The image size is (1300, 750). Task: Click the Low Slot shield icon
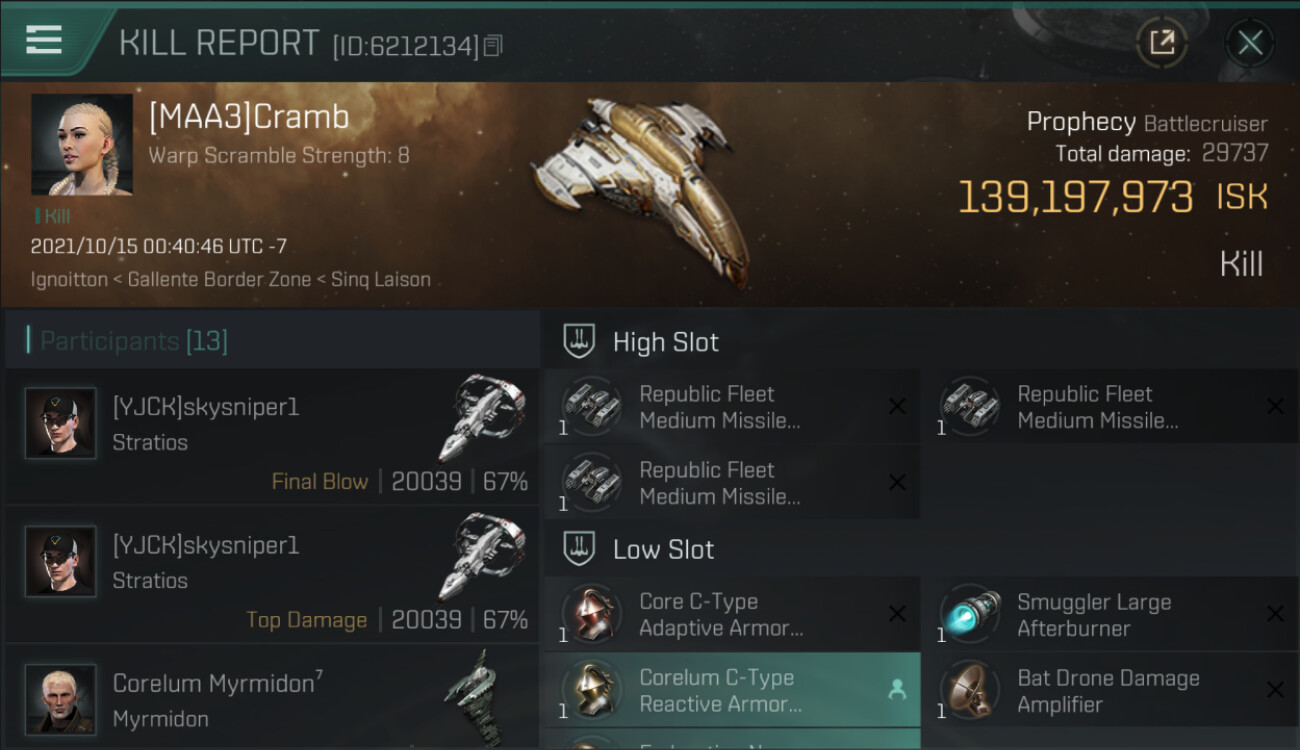pos(579,549)
